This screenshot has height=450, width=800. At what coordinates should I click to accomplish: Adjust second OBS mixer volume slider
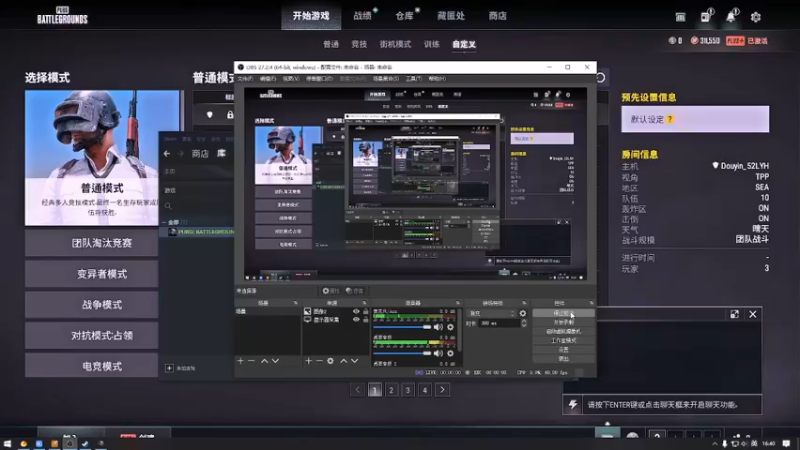(403, 353)
